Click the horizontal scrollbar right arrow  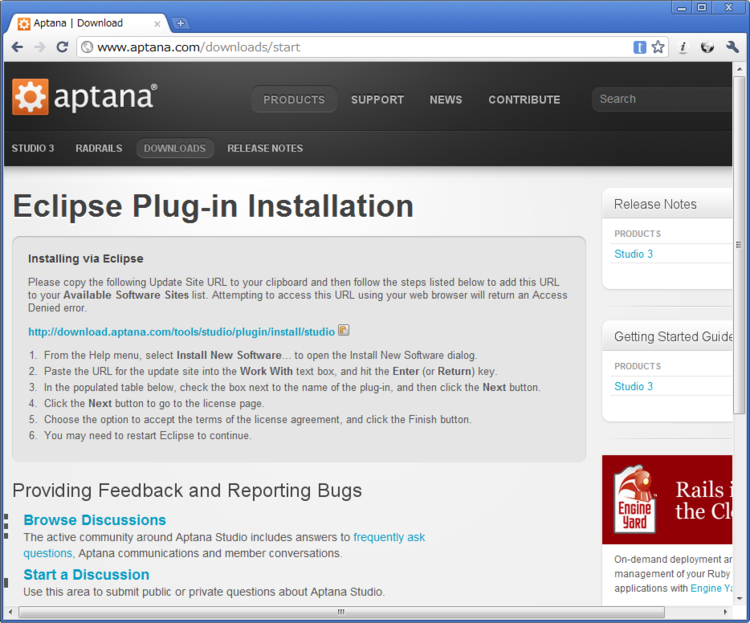(725, 612)
